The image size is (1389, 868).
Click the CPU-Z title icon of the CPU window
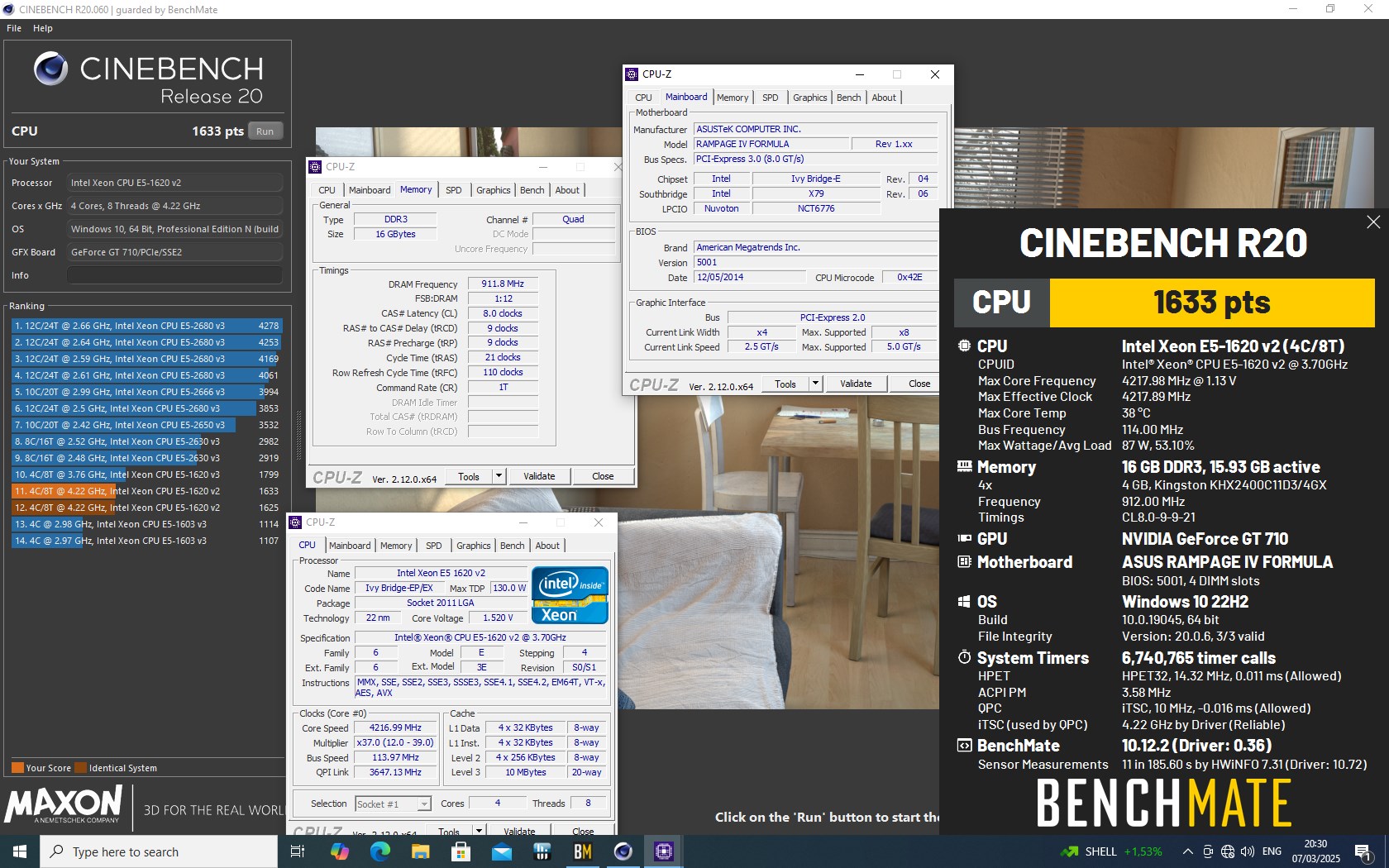295,522
